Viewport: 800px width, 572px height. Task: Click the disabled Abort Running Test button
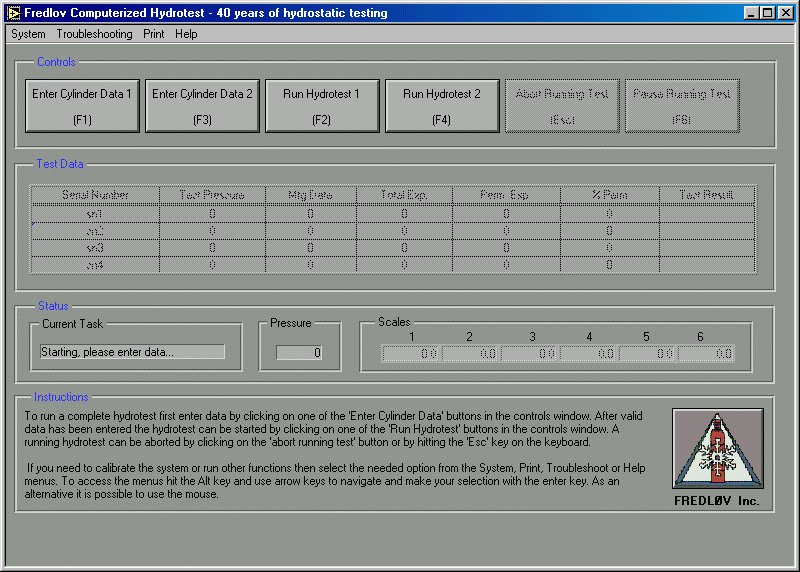coord(562,106)
